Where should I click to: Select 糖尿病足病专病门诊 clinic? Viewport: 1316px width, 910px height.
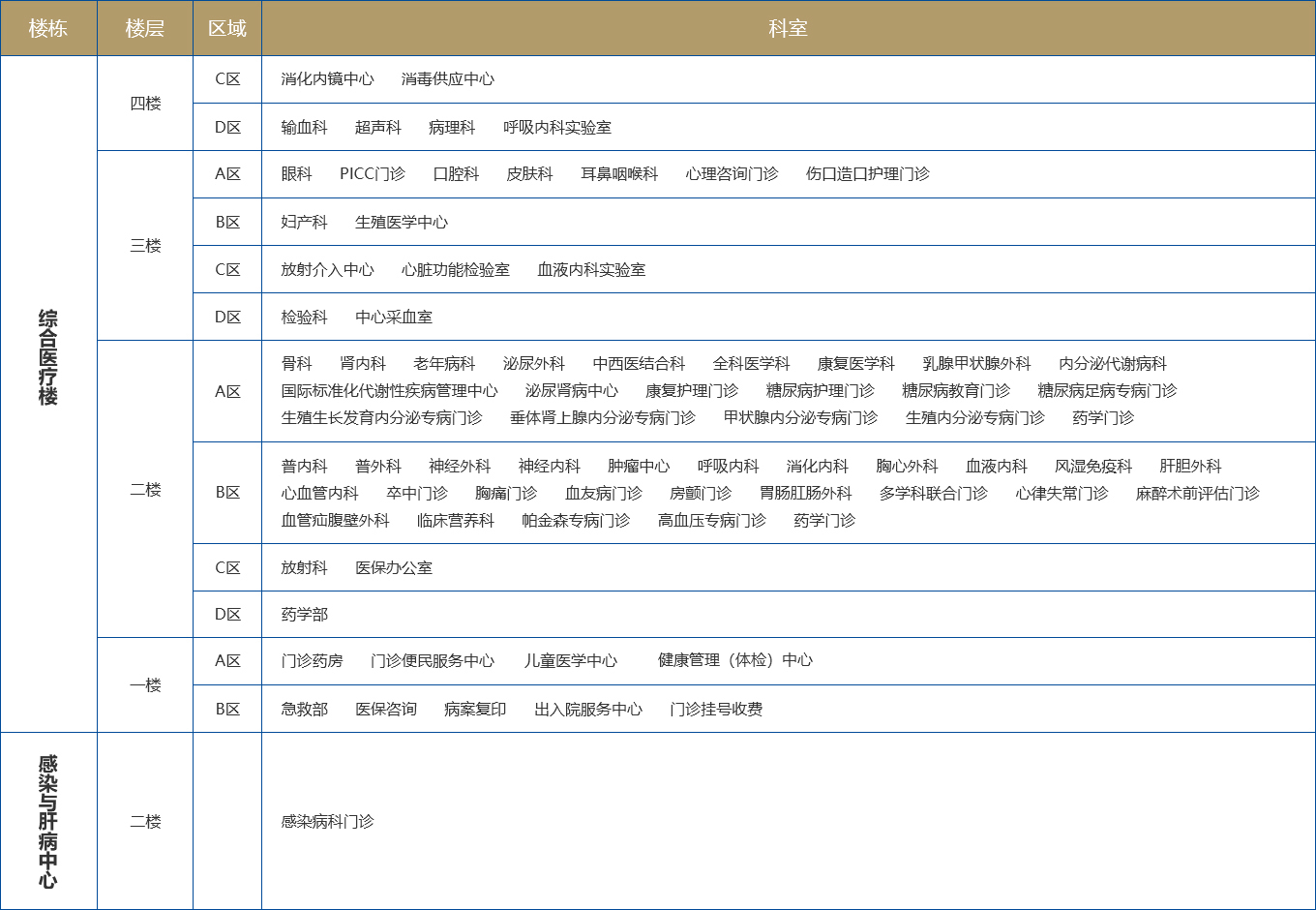point(1107,391)
